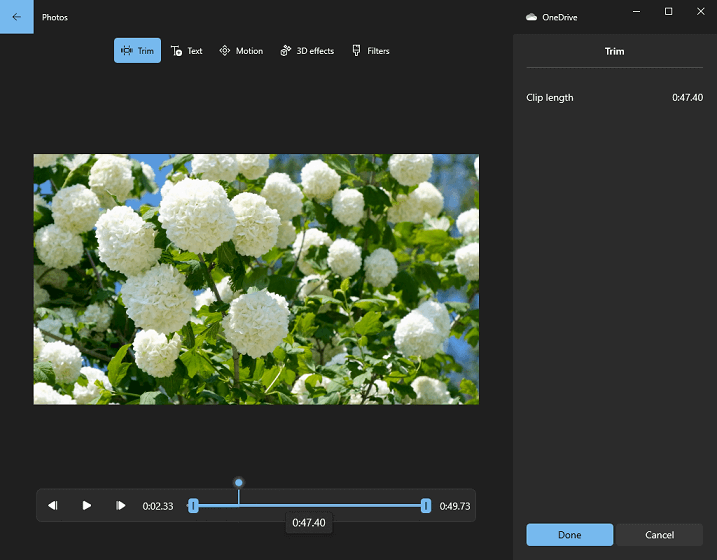
Task: Click the OneDrive cloud icon
Action: [x=531, y=17]
